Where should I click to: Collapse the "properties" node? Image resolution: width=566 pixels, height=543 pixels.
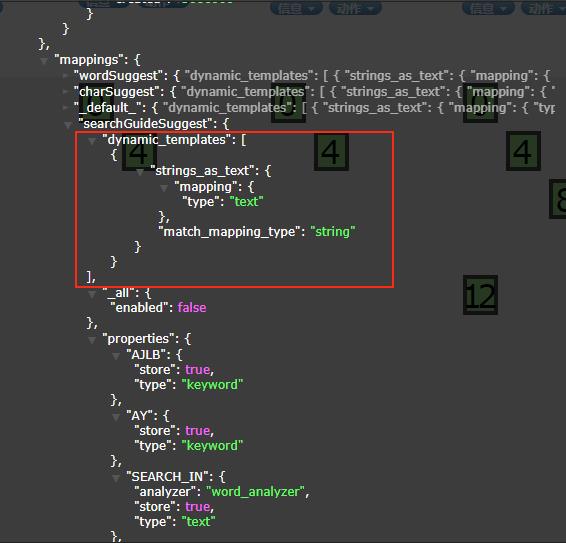[92, 340]
